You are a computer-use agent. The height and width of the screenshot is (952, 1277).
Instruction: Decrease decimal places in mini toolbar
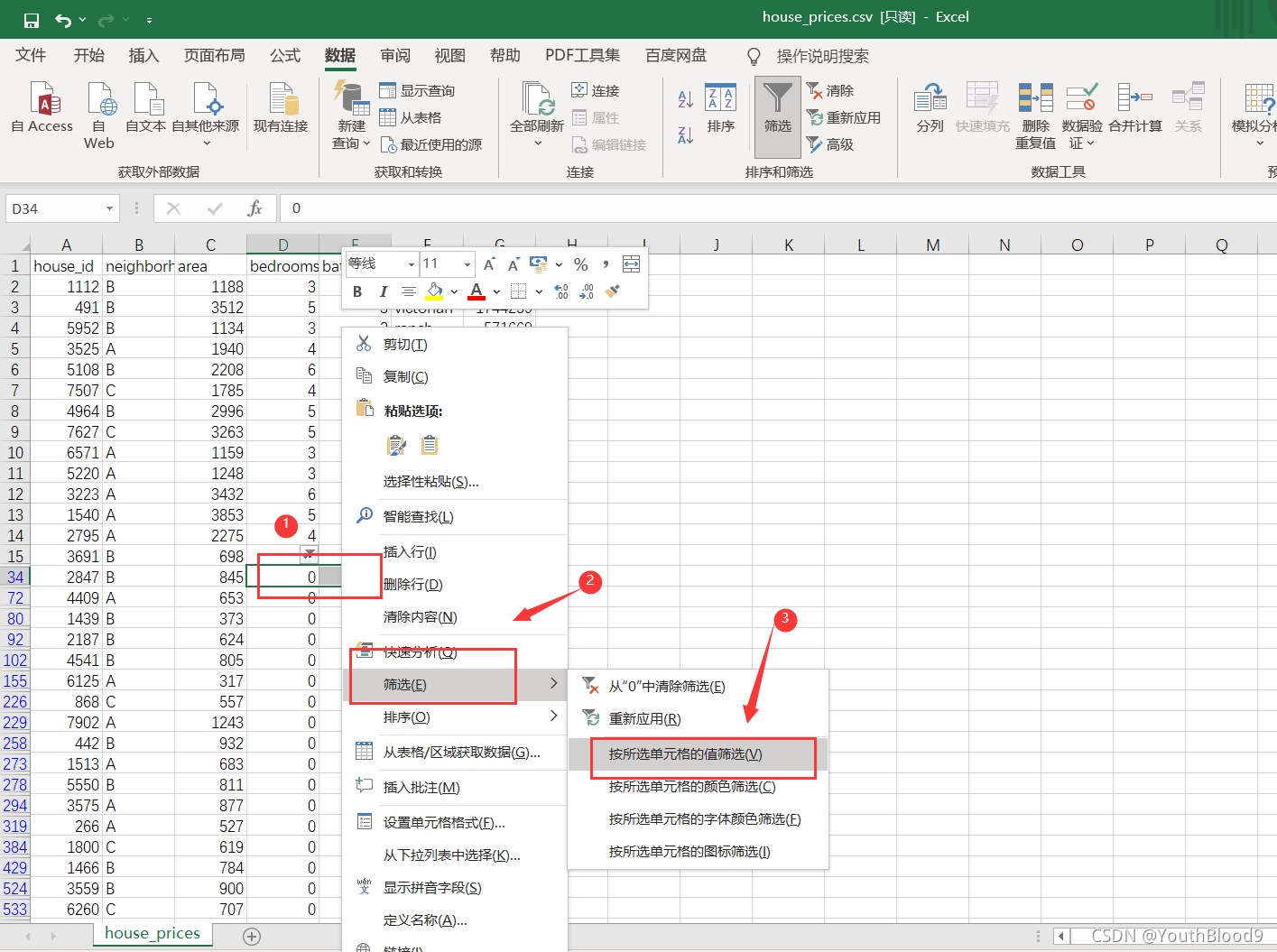[x=587, y=291]
